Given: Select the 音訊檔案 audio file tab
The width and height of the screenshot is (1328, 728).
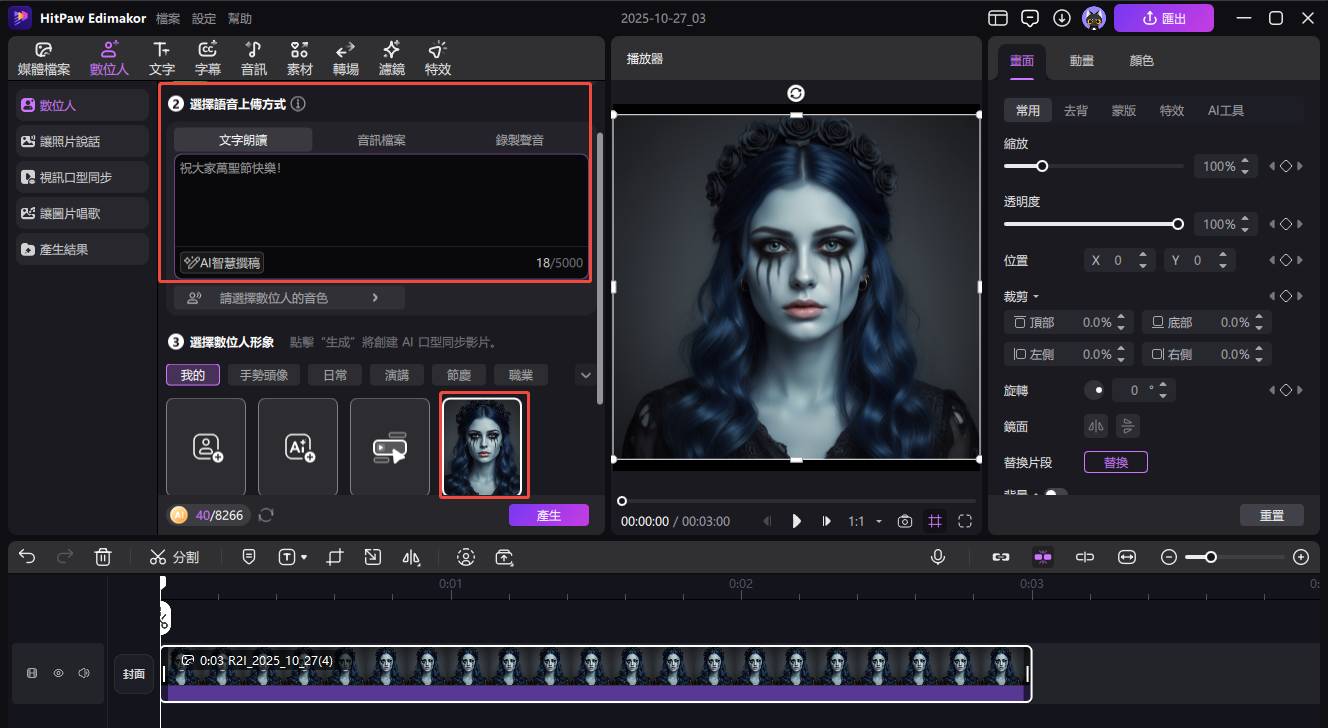Looking at the screenshot, I should coord(381,140).
